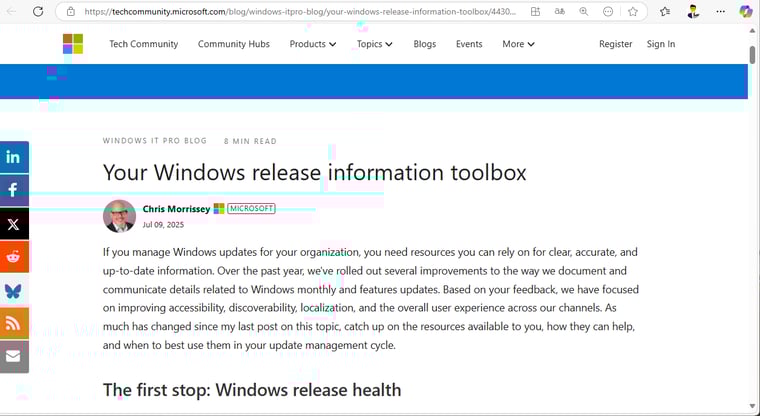Open Favorites list icon
Screen dimensions: 760x416
tap(665, 12)
